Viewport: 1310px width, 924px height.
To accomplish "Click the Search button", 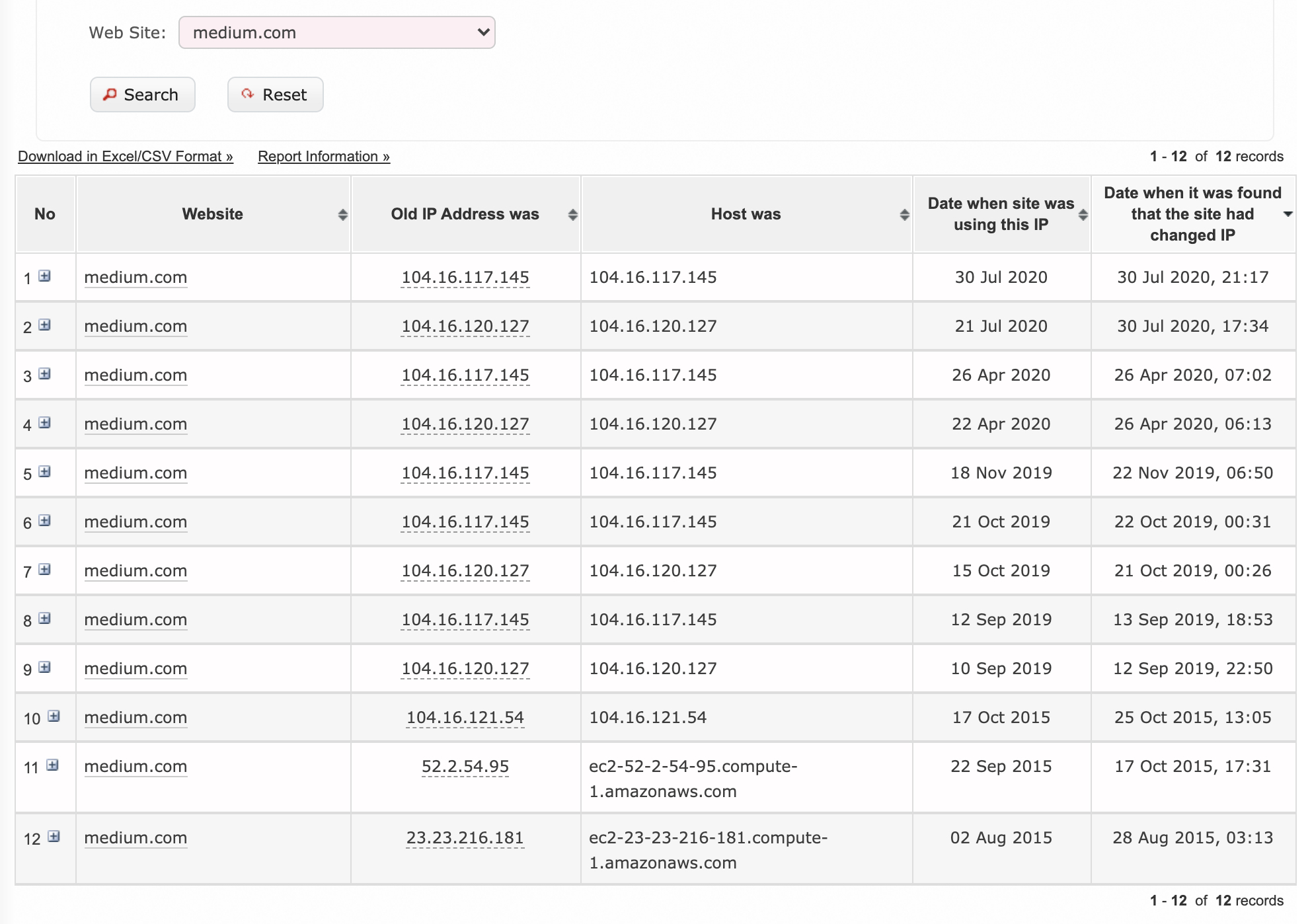I will click(143, 95).
